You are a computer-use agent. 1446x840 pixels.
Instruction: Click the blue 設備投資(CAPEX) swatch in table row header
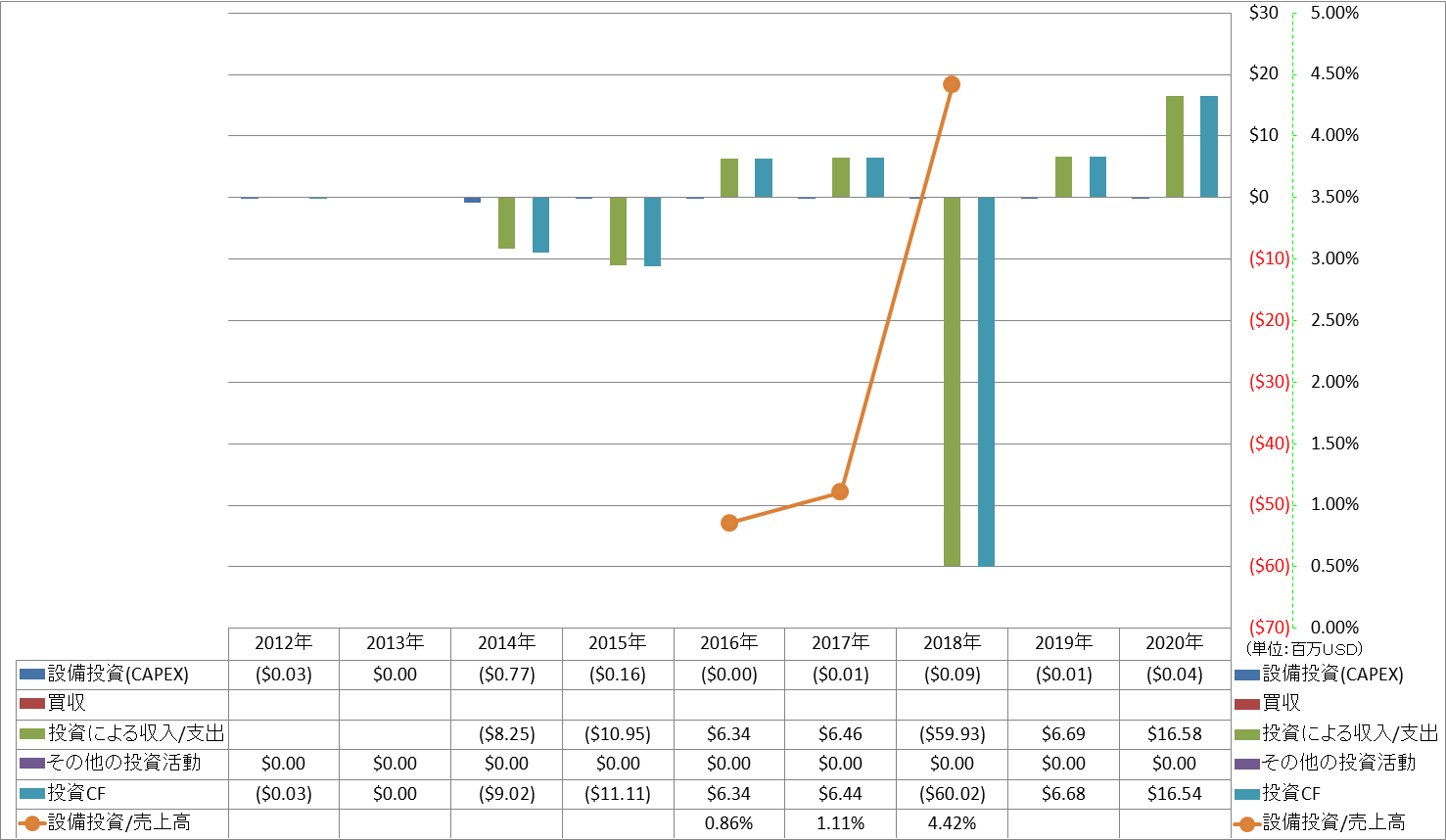coord(32,675)
